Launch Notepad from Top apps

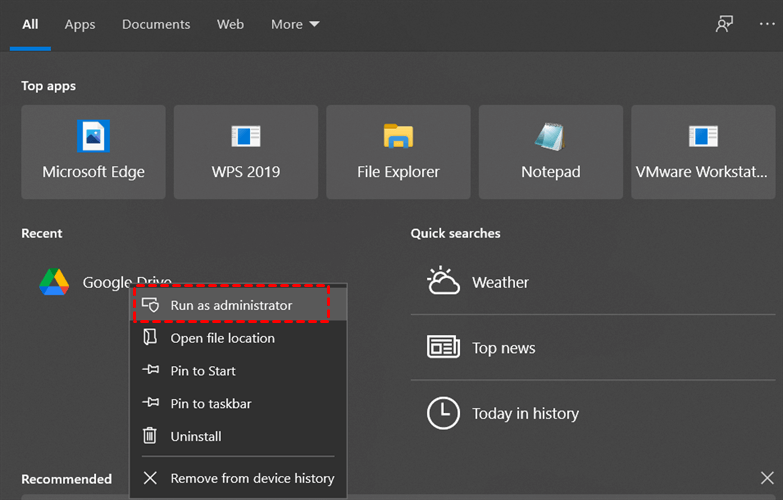click(550, 152)
